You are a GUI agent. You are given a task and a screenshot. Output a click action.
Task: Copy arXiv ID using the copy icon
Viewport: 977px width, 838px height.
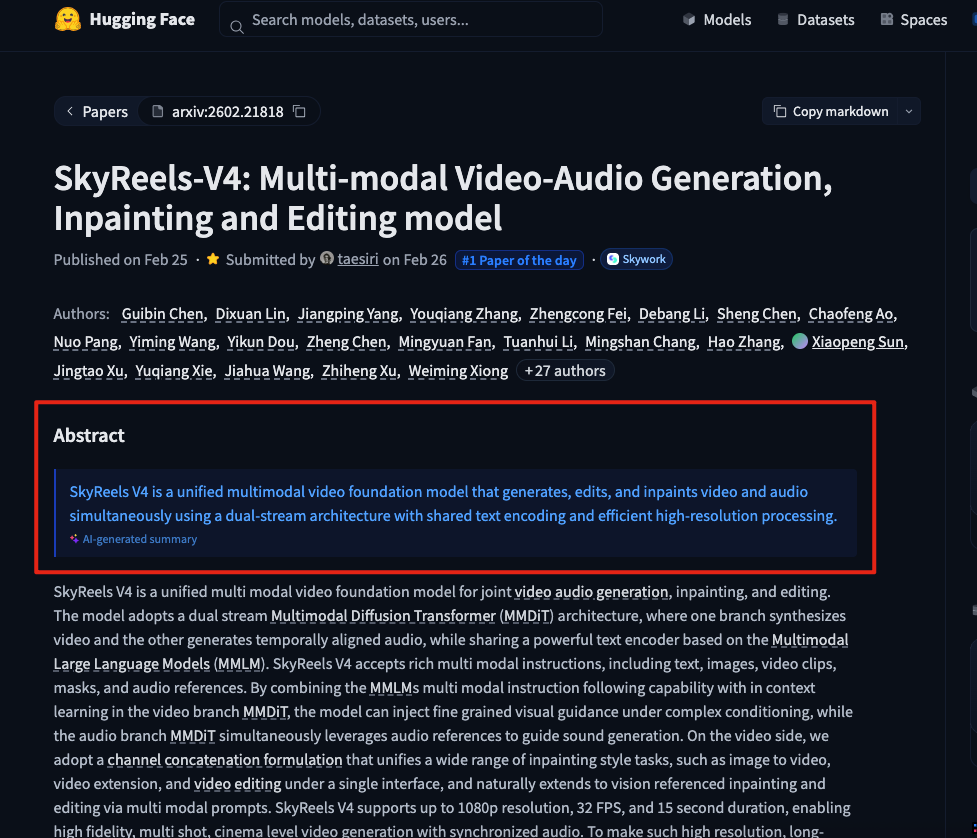tap(299, 112)
